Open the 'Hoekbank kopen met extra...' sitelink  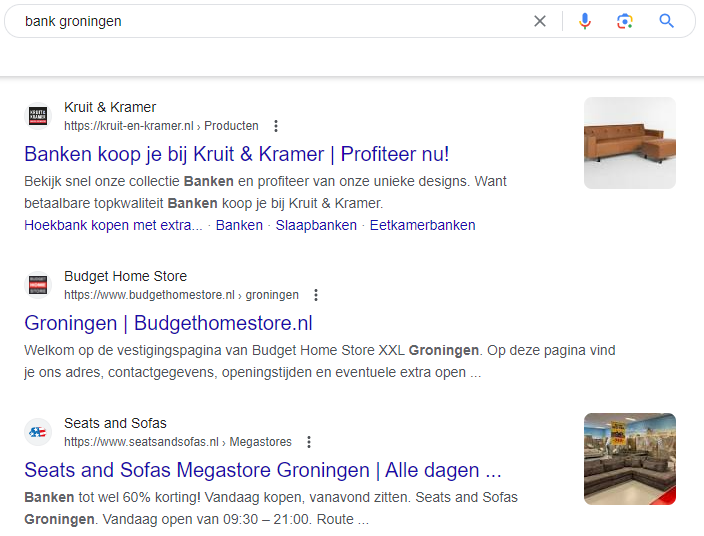[113, 225]
